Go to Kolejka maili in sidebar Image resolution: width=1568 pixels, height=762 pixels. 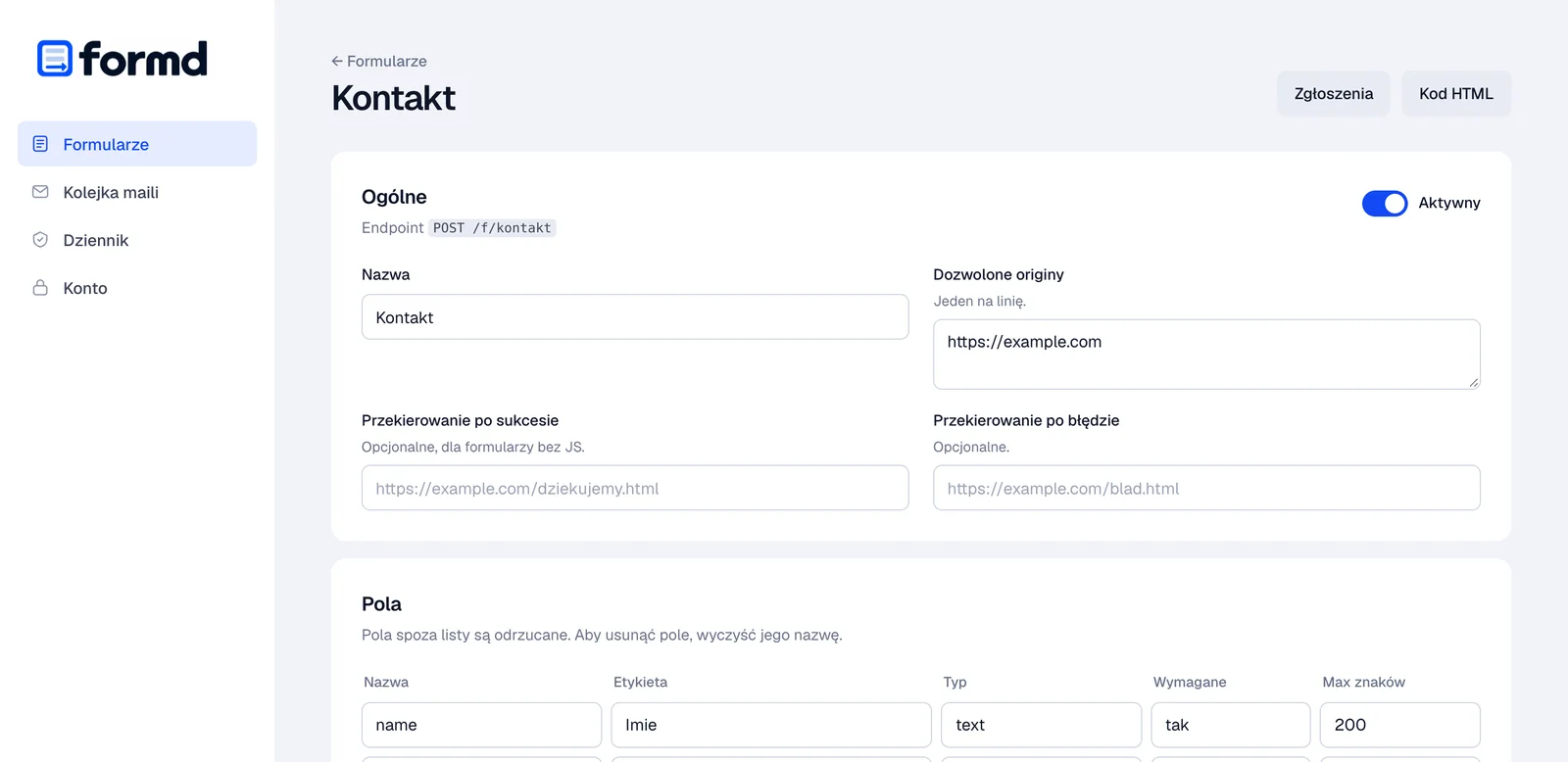coord(137,192)
